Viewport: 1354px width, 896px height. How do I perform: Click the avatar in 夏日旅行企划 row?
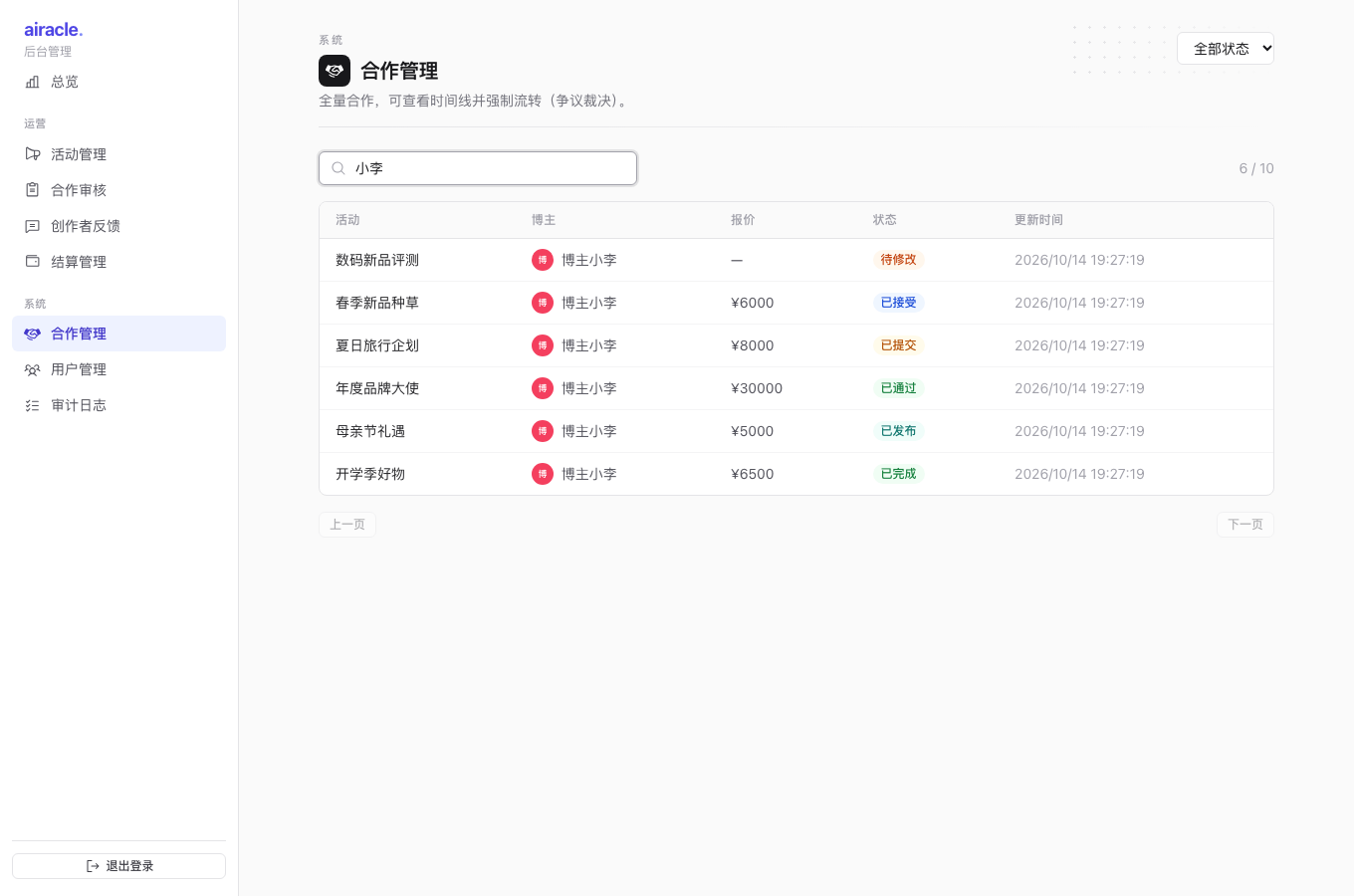point(543,345)
